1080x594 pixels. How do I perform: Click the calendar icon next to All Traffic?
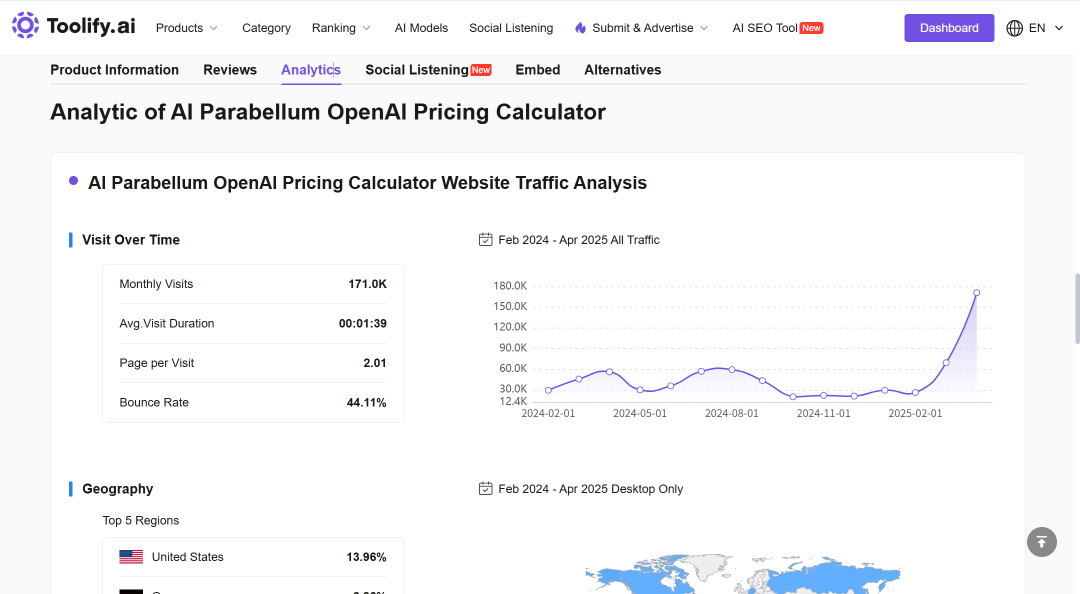click(x=486, y=240)
